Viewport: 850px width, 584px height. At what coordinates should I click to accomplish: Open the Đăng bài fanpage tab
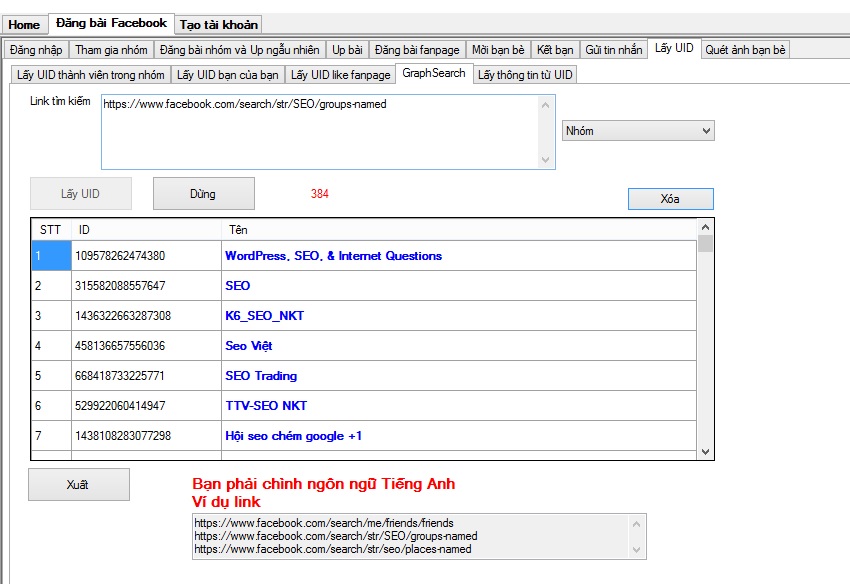(x=417, y=50)
